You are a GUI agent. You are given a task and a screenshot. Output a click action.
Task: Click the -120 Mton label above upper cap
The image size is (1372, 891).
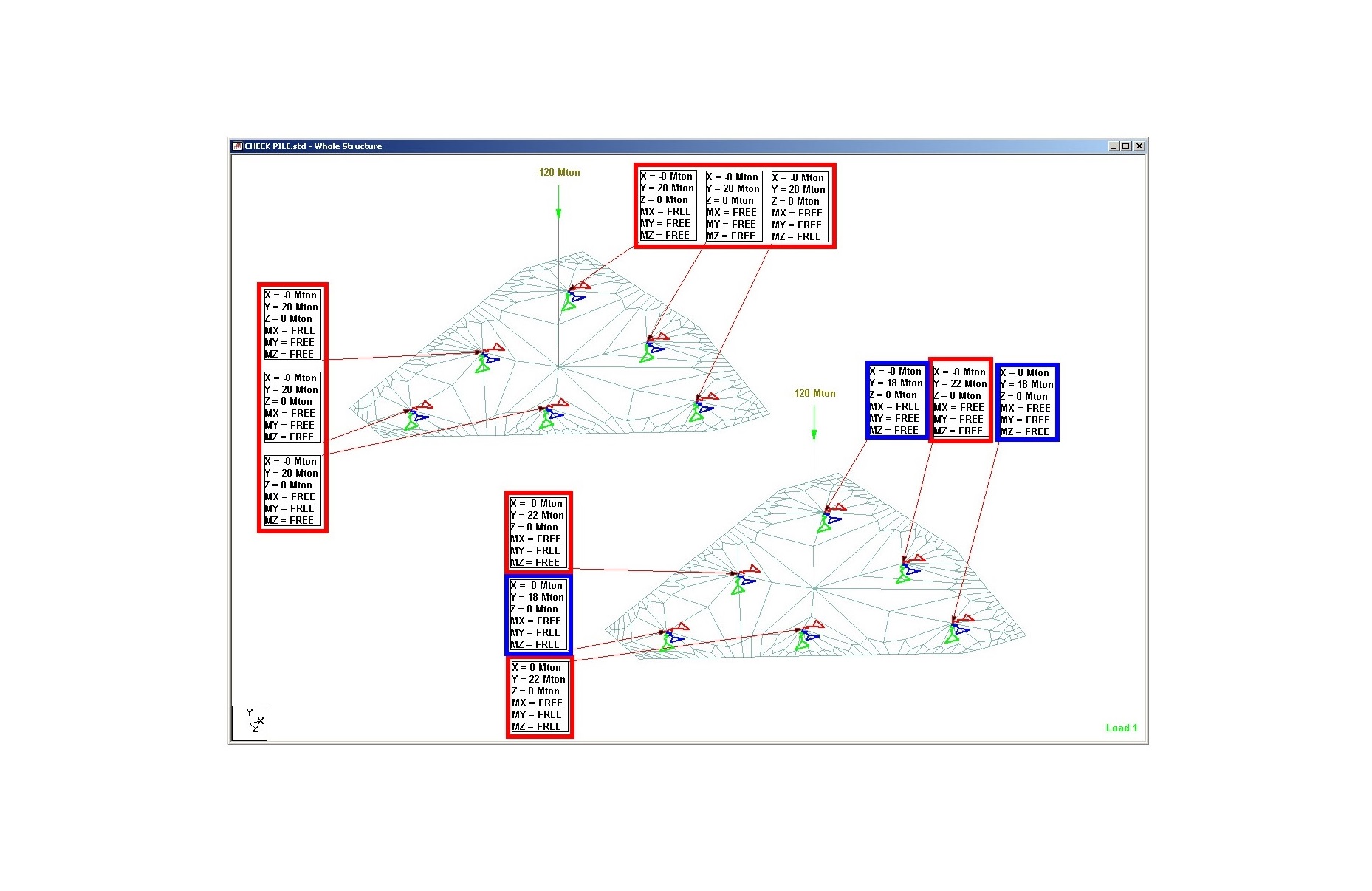pyautogui.click(x=558, y=172)
